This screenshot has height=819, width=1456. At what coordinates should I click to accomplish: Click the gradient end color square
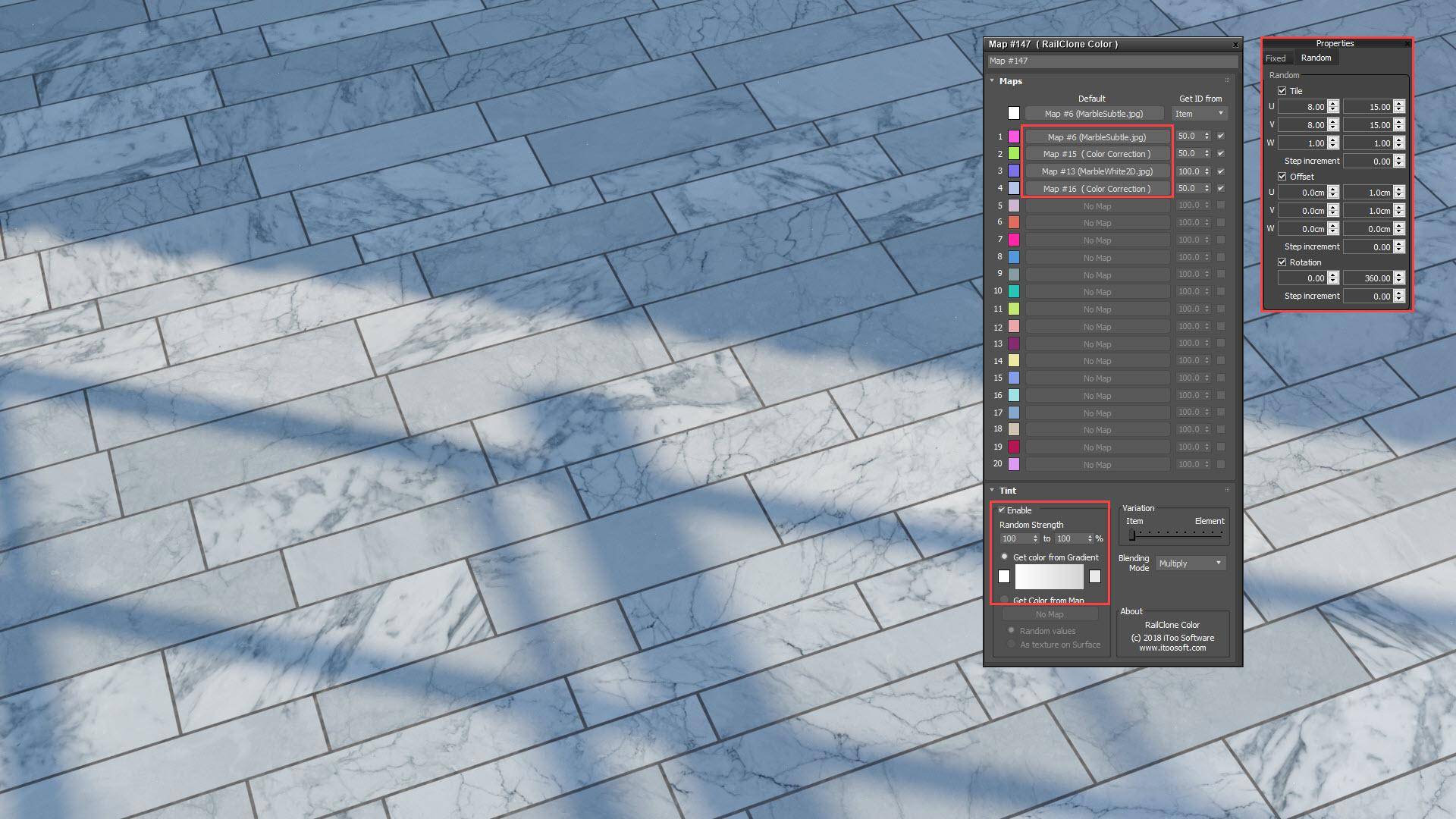pos(1095,576)
